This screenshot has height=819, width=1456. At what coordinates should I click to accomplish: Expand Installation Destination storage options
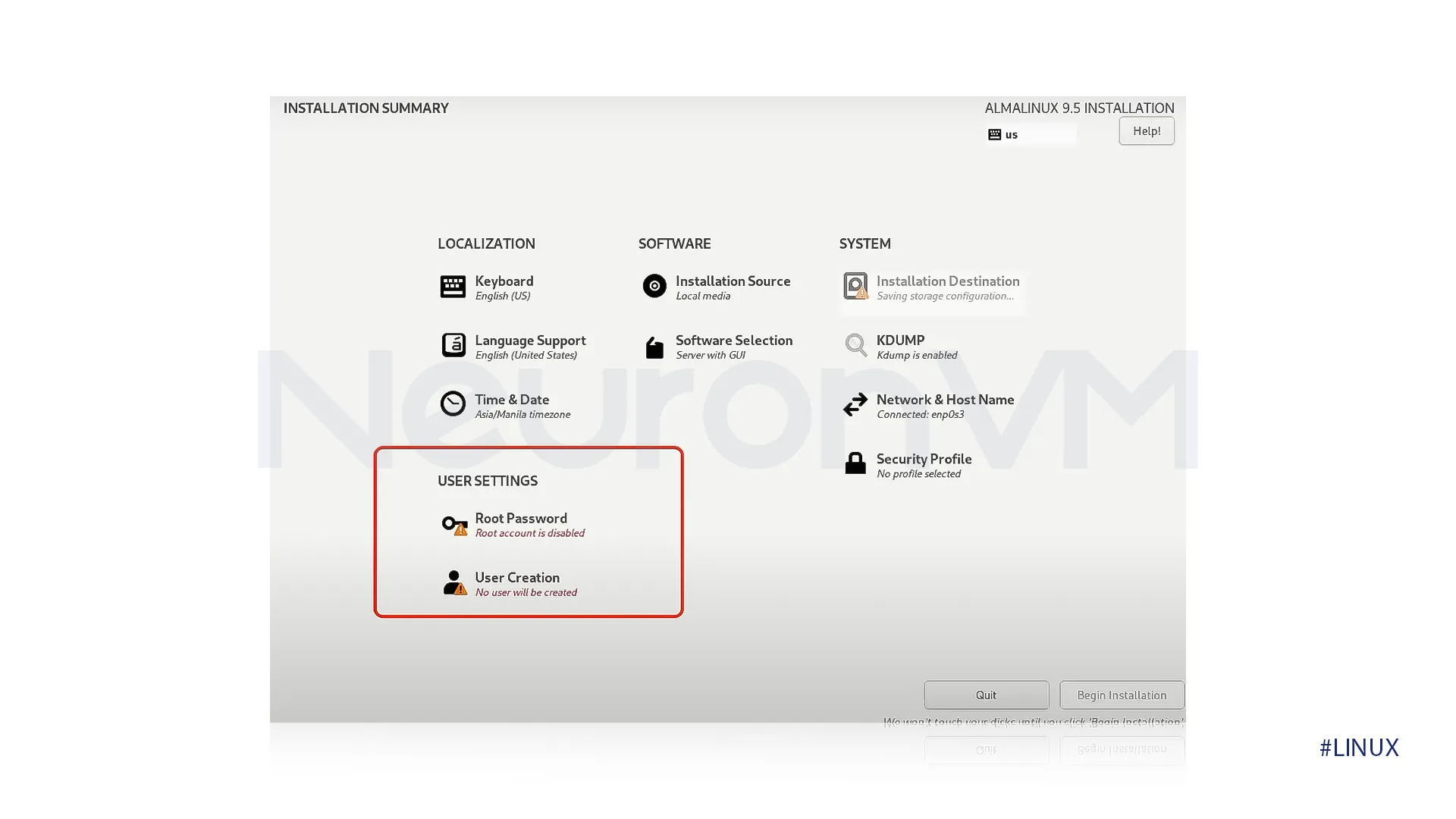pyautogui.click(x=948, y=287)
